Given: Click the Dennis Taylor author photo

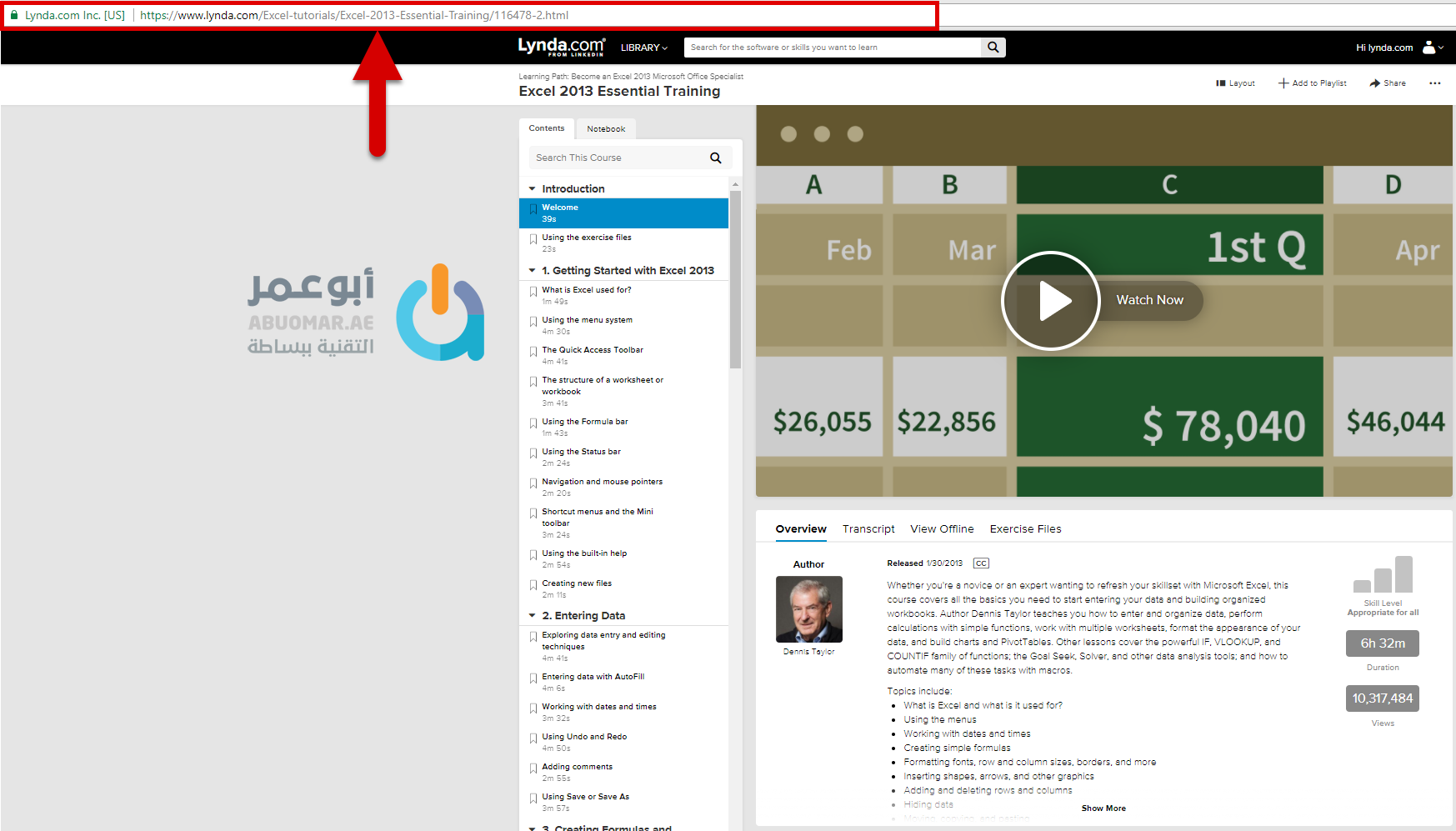Looking at the screenshot, I should coord(808,609).
